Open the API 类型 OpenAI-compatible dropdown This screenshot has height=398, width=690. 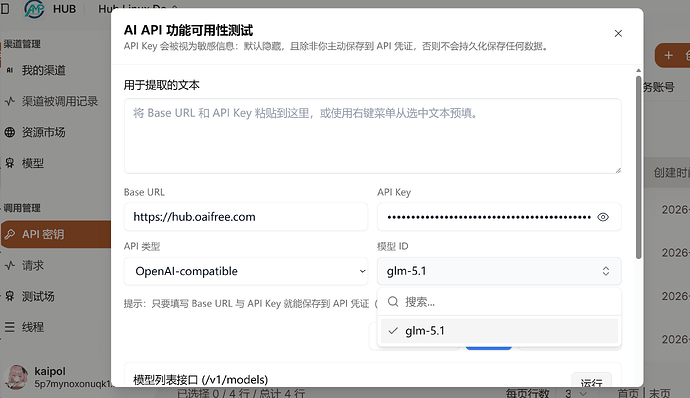[246, 271]
